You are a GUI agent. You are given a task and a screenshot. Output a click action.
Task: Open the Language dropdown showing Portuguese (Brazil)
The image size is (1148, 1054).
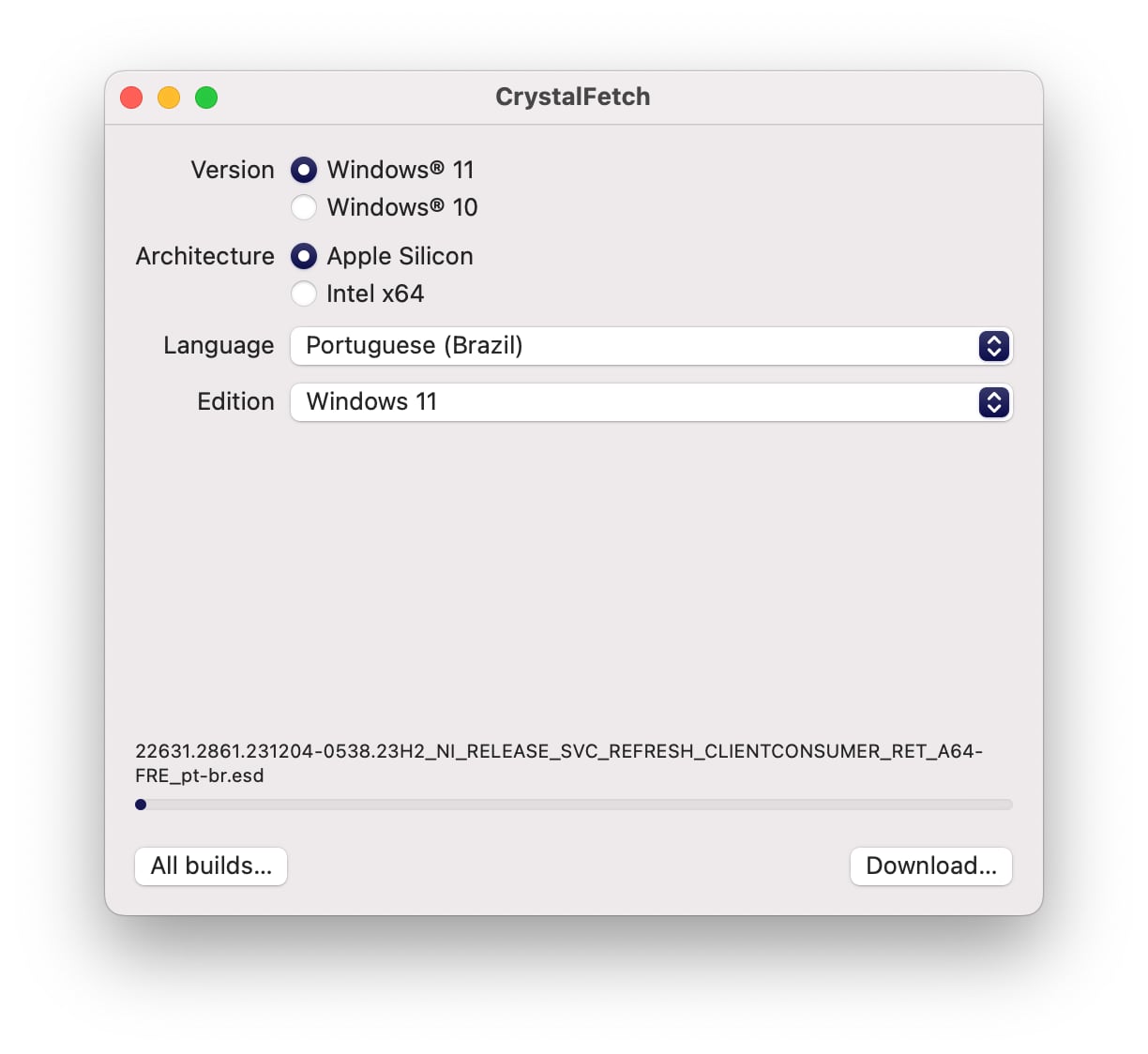tap(638, 346)
